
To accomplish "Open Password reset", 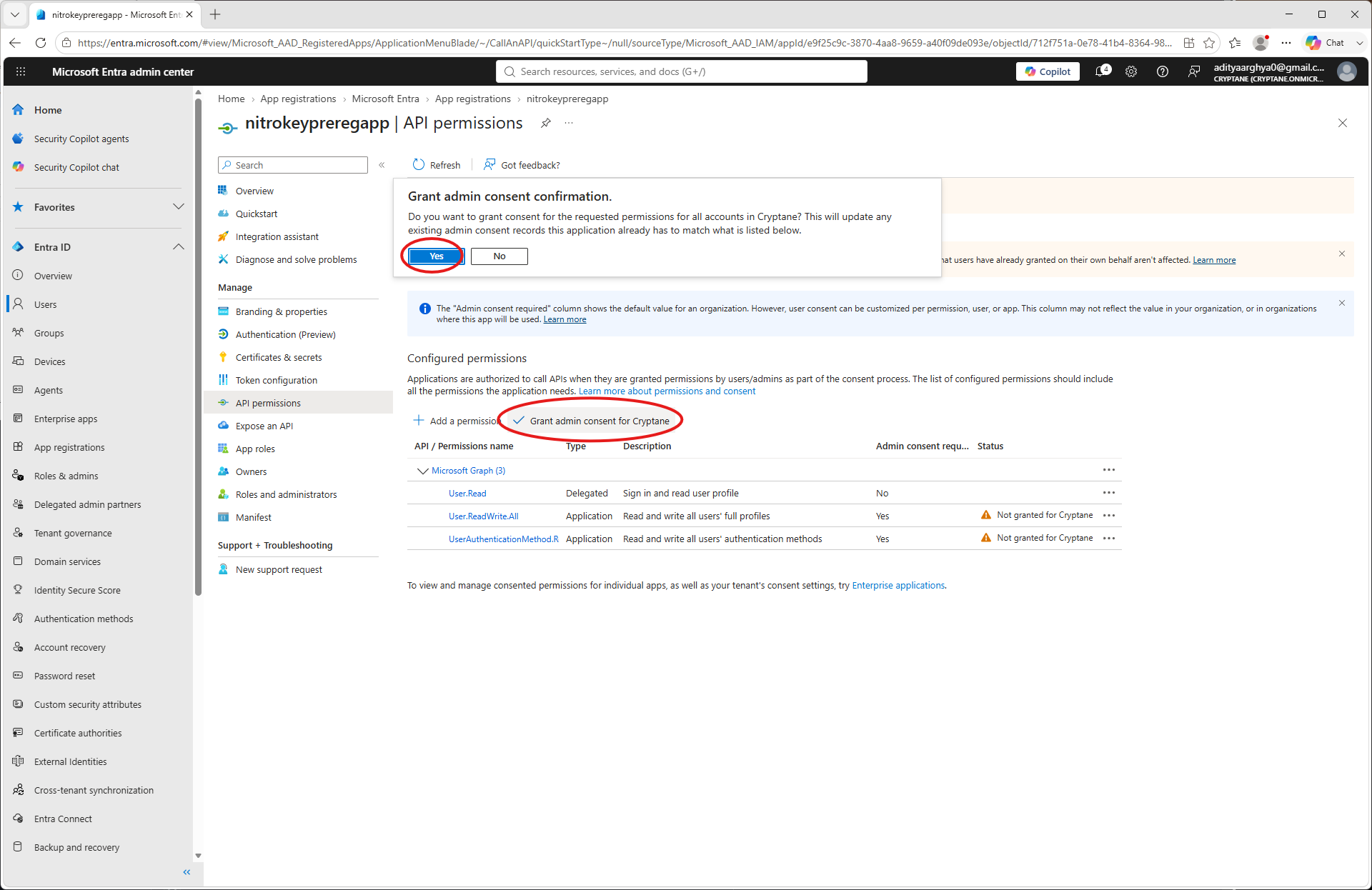I will click(x=64, y=676).
